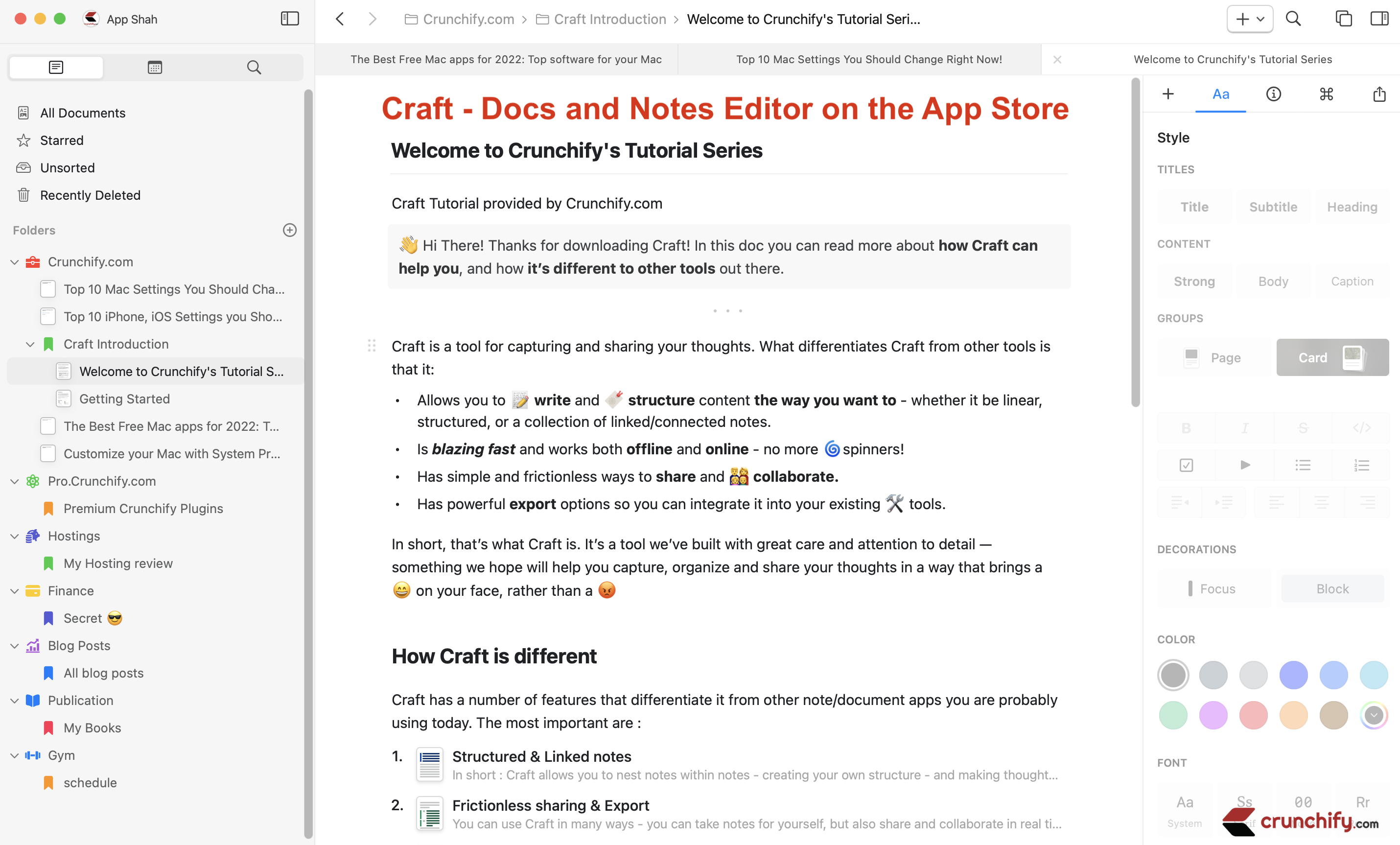Image resolution: width=1400 pixels, height=845 pixels.
Task: Select the pink color swatch
Action: tap(1253, 715)
